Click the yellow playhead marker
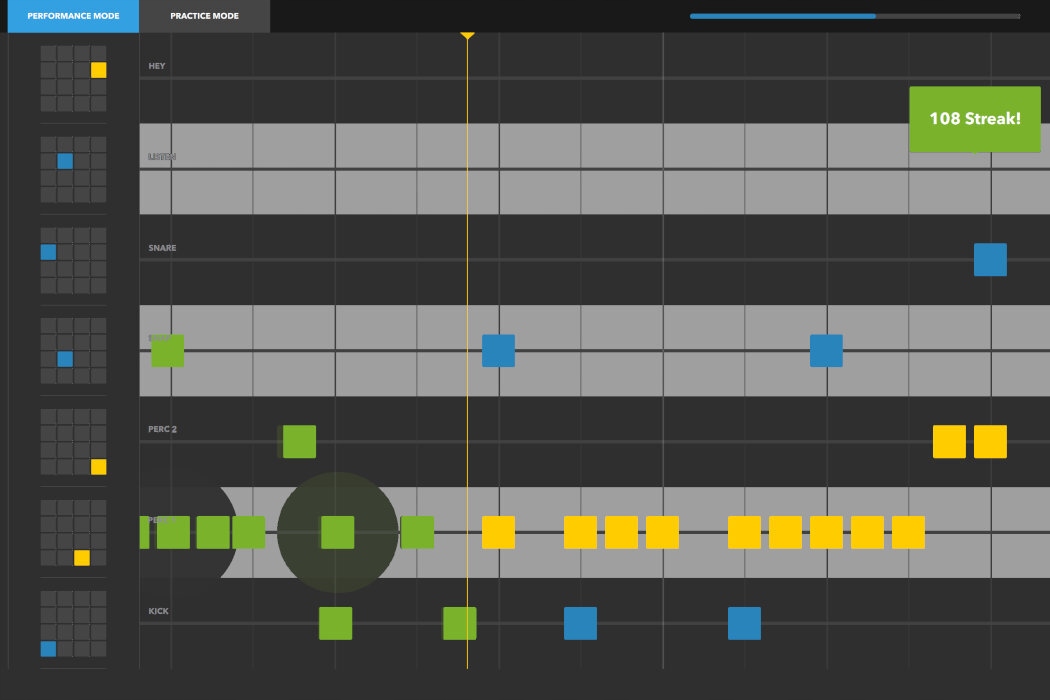1050x700 pixels. pos(467,36)
